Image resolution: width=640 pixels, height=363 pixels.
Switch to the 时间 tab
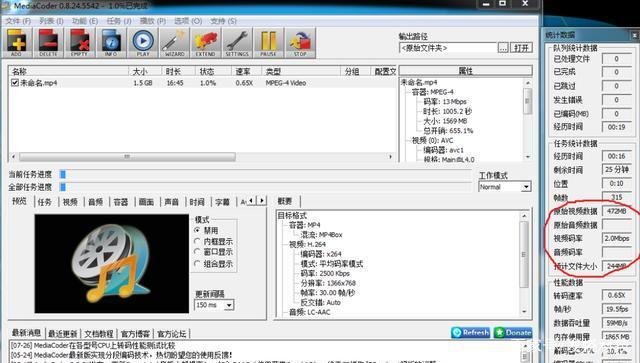click(x=197, y=202)
